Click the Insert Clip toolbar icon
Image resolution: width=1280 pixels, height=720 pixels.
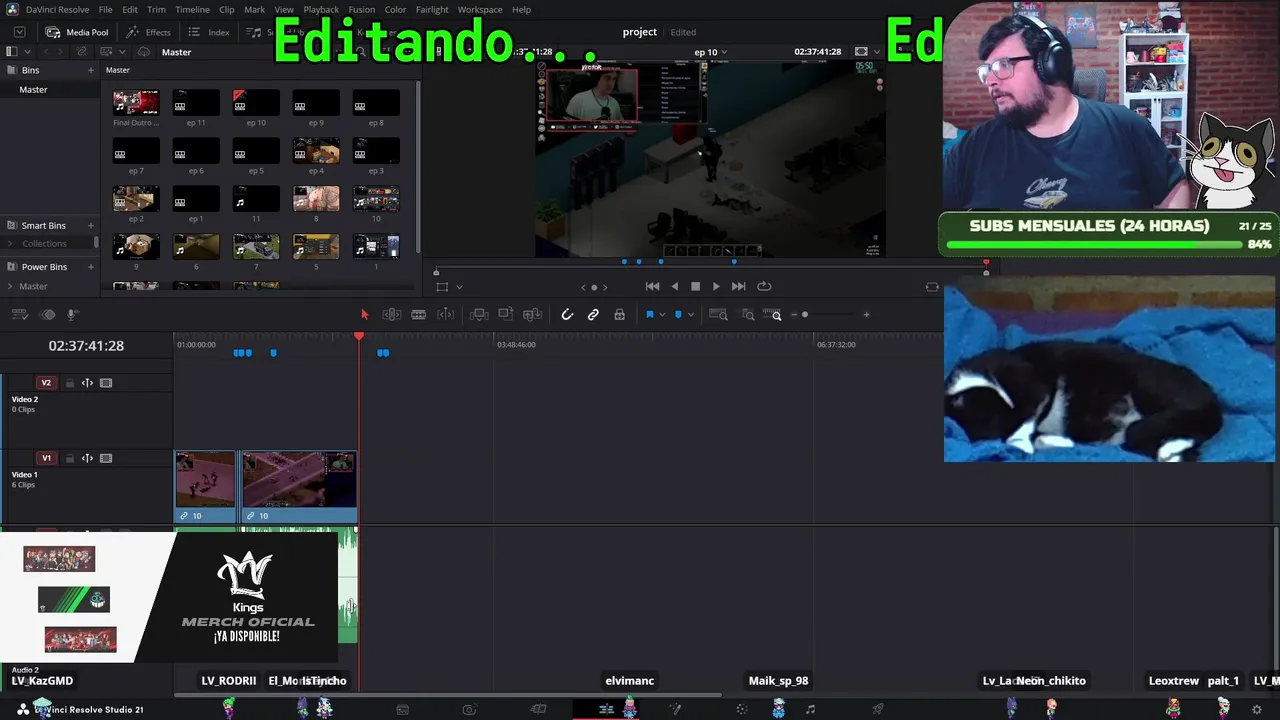pos(479,315)
